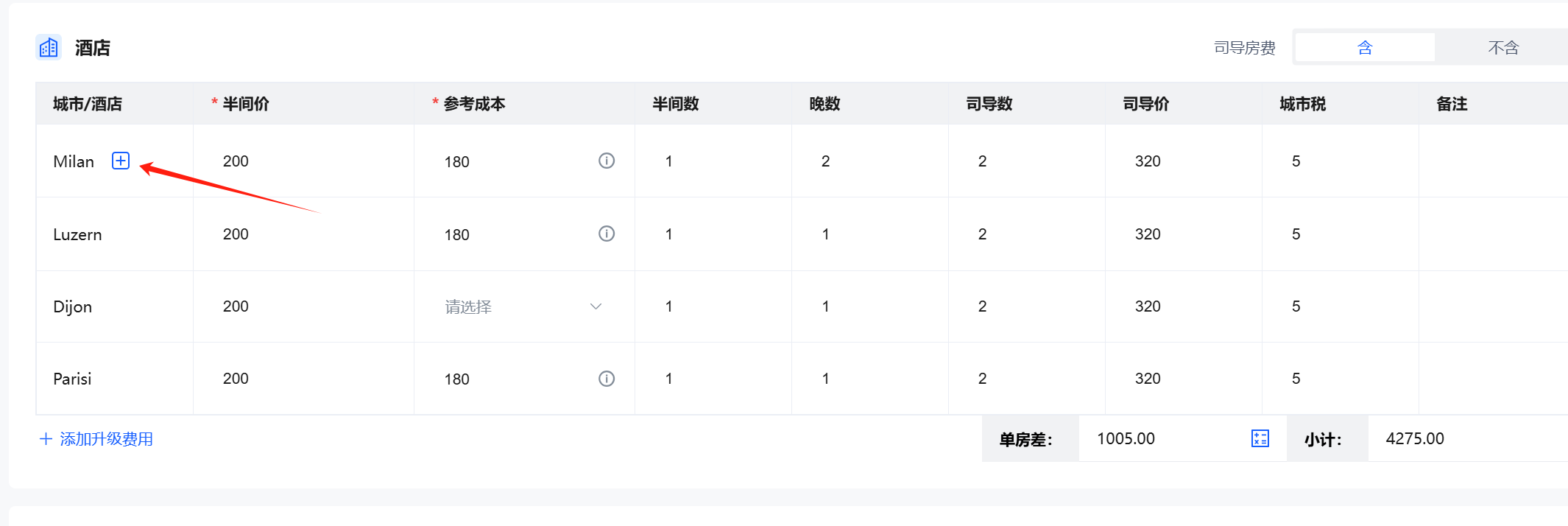Image resolution: width=1568 pixels, height=526 pixels.
Task: Click the 参考成本 column header
Action: pos(474,104)
